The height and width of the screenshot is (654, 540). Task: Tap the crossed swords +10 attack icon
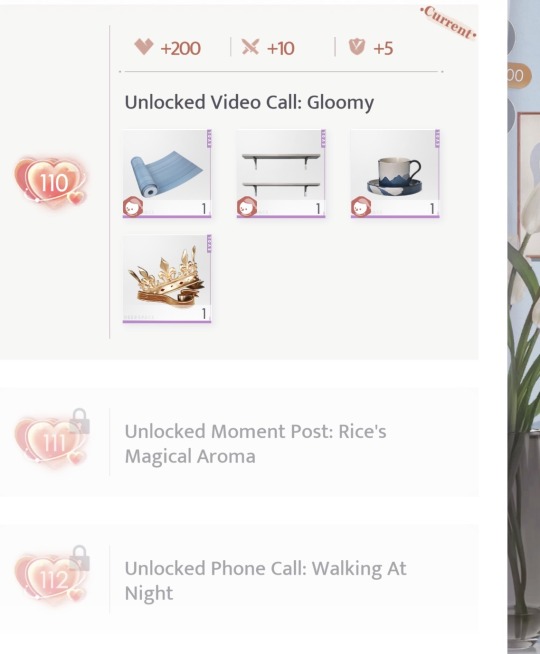[250, 47]
